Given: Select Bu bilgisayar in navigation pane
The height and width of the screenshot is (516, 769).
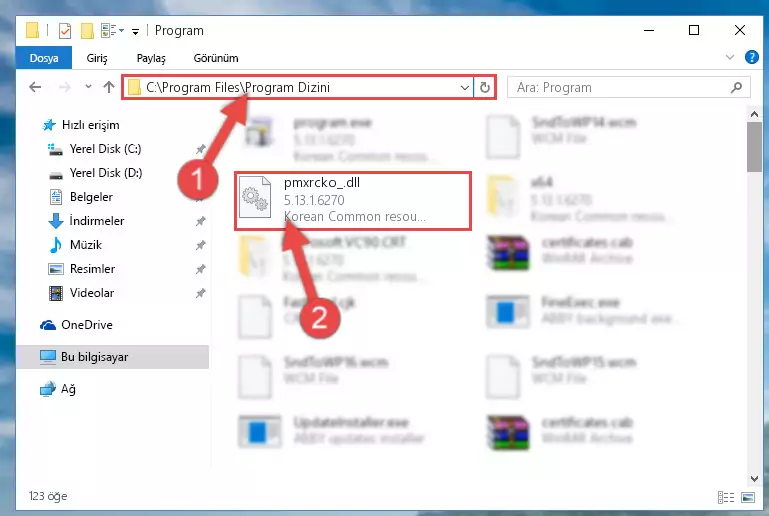Looking at the screenshot, I should (95, 357).
